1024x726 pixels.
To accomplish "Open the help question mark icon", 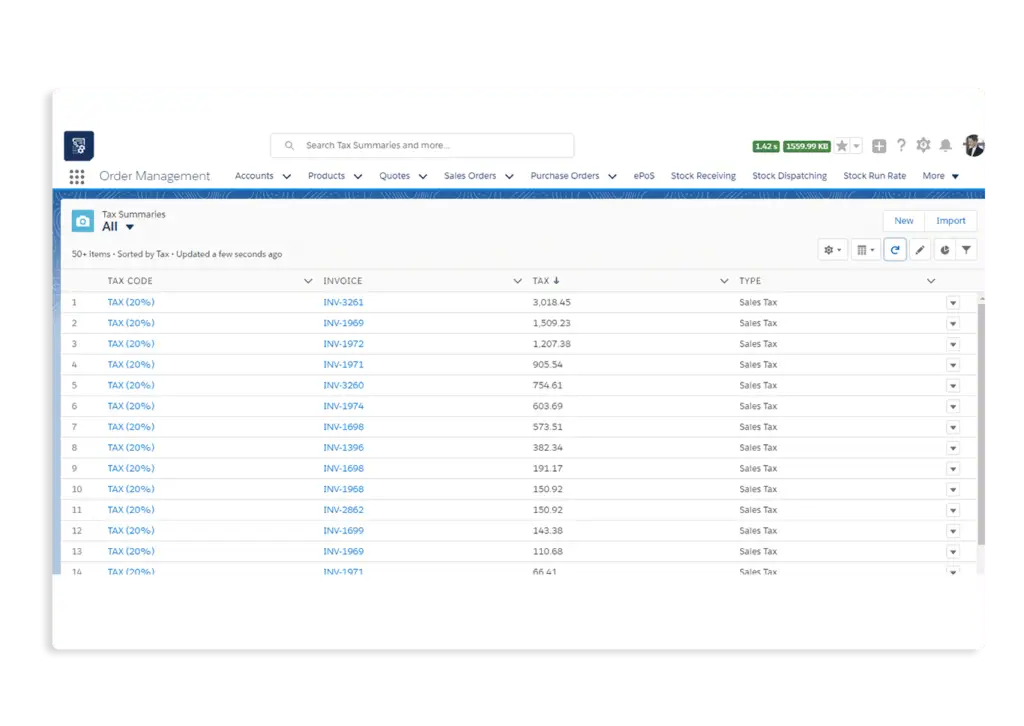I will (x=901, y=145).
